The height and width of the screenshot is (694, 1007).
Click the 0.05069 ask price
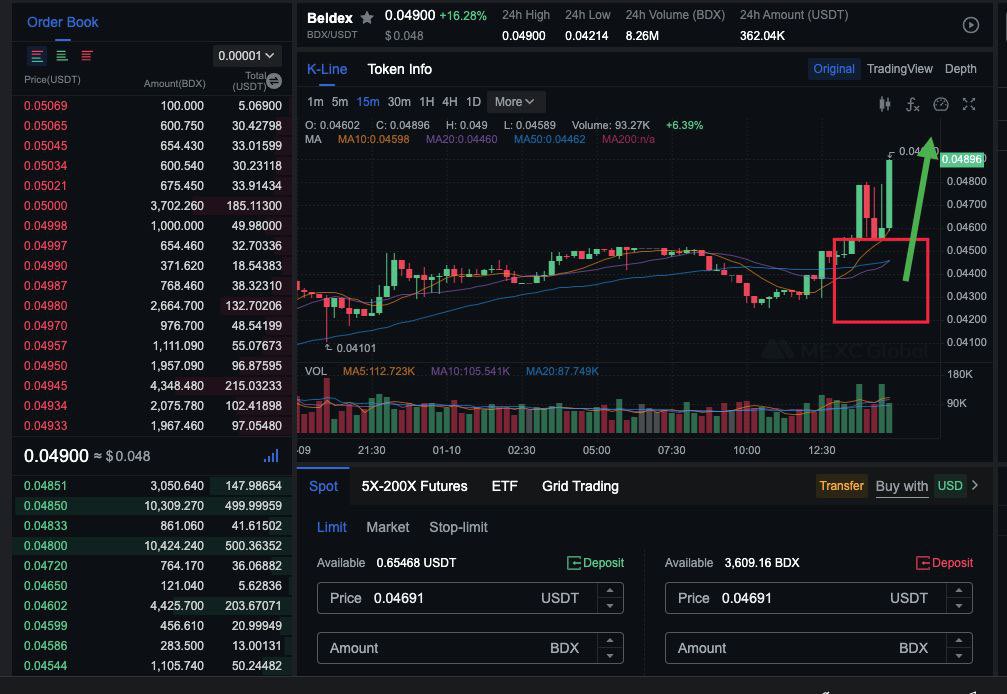pos(46,106)
